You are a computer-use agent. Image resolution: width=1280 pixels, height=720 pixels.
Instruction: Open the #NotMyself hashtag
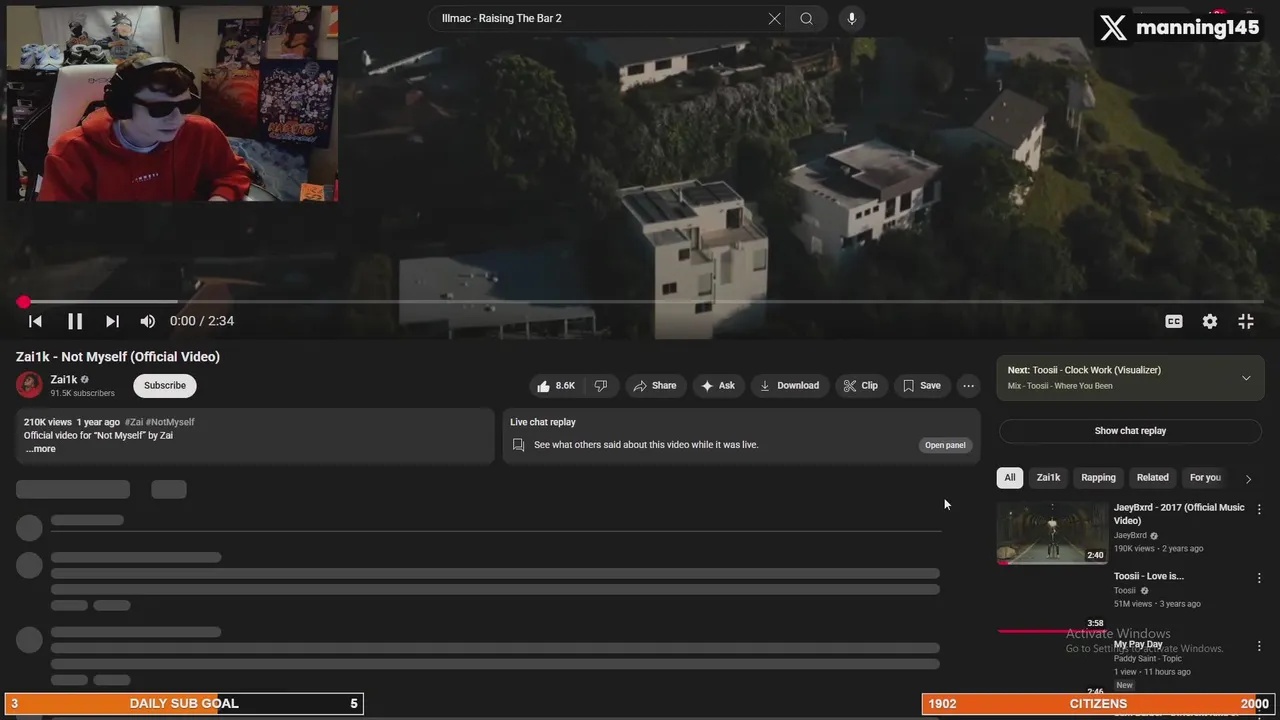(x=170, y=422)
